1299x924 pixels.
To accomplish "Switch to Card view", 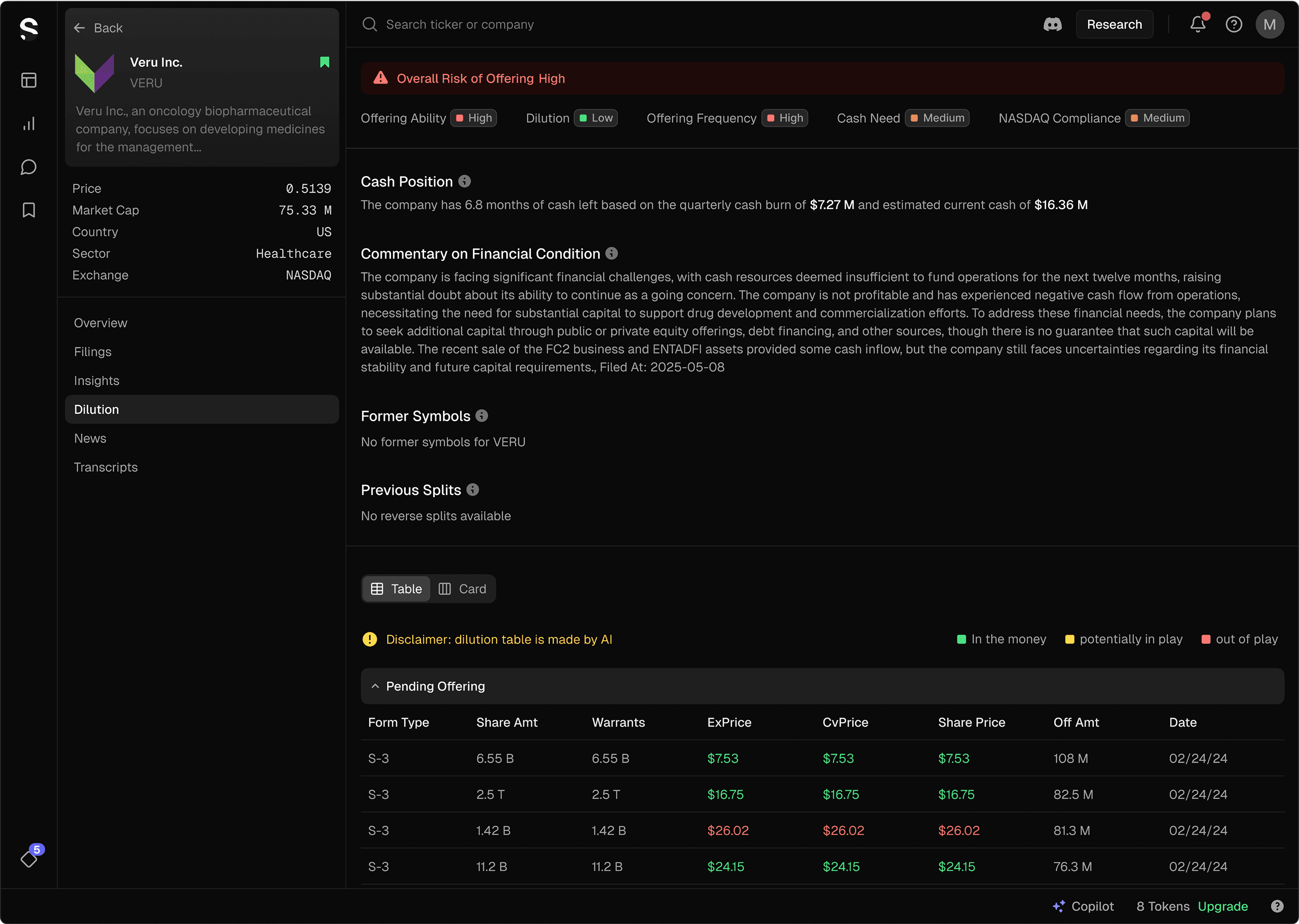I will point(462,589).
